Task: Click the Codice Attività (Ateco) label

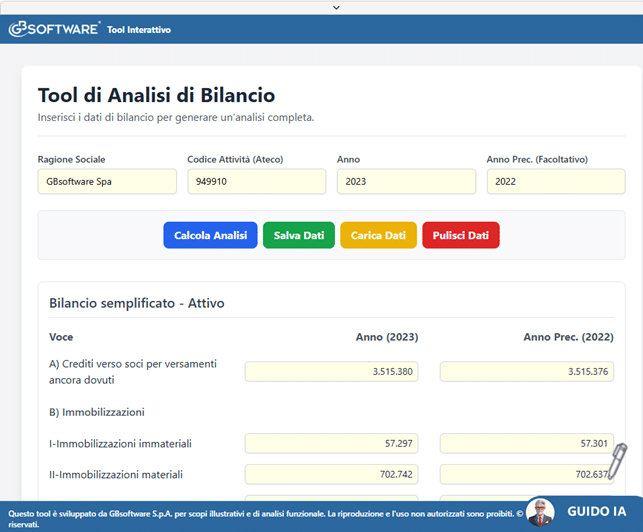Action: (235, 160)
